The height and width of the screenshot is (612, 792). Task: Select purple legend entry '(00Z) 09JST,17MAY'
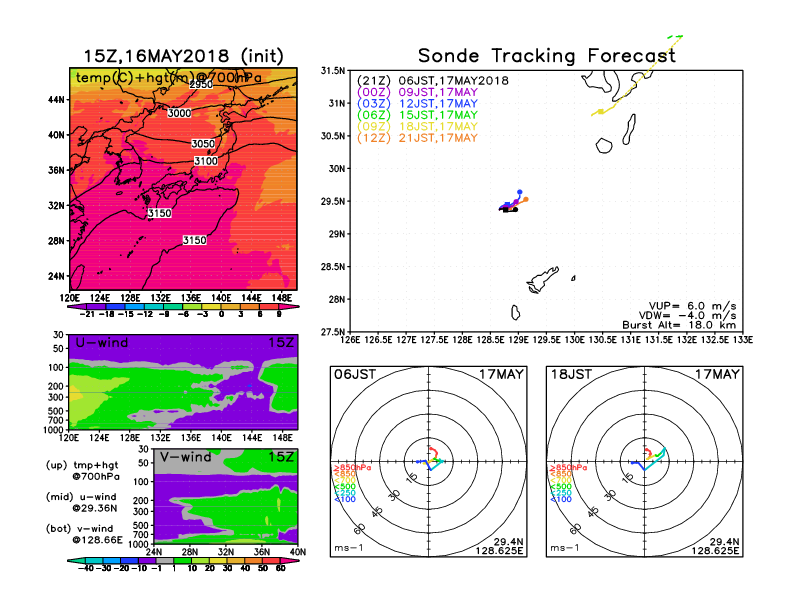click(x=417, y=92)
